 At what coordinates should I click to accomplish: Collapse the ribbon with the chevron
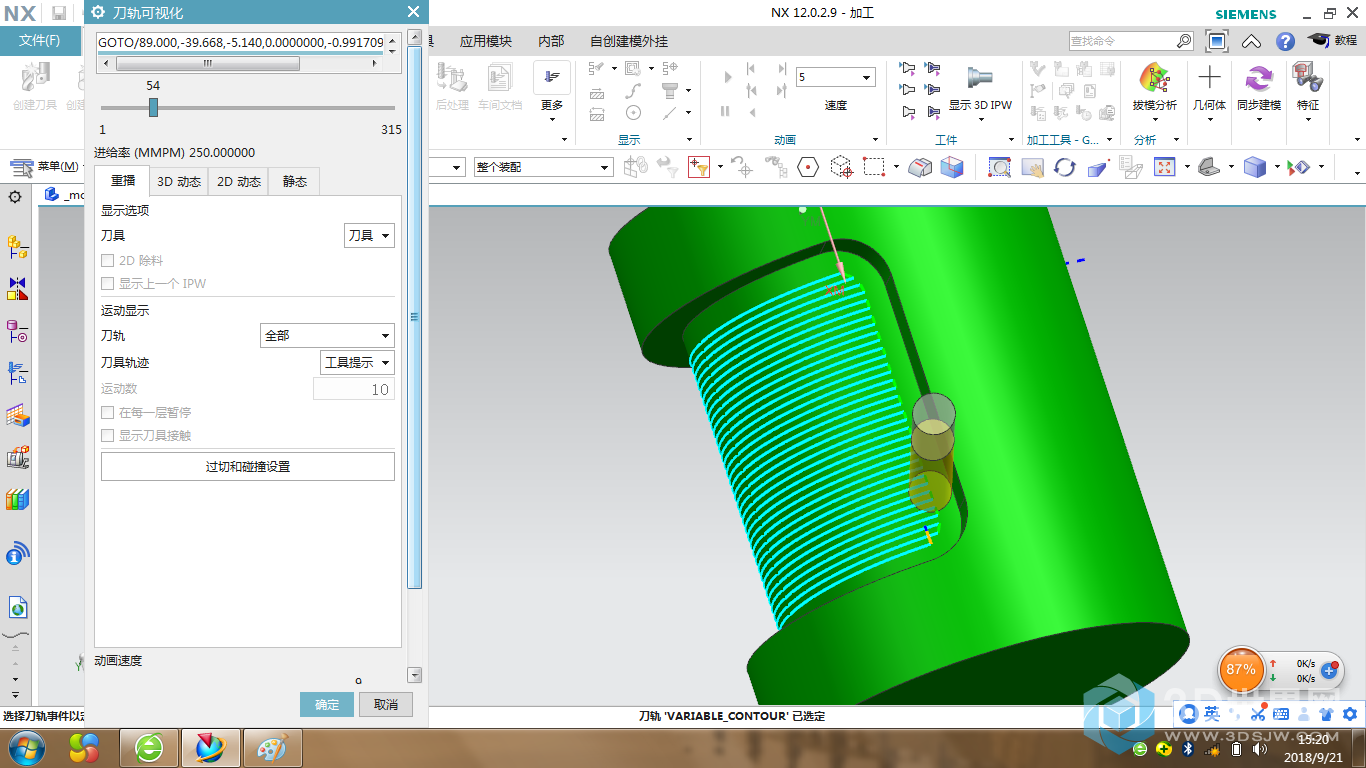tap(1252, 41)
